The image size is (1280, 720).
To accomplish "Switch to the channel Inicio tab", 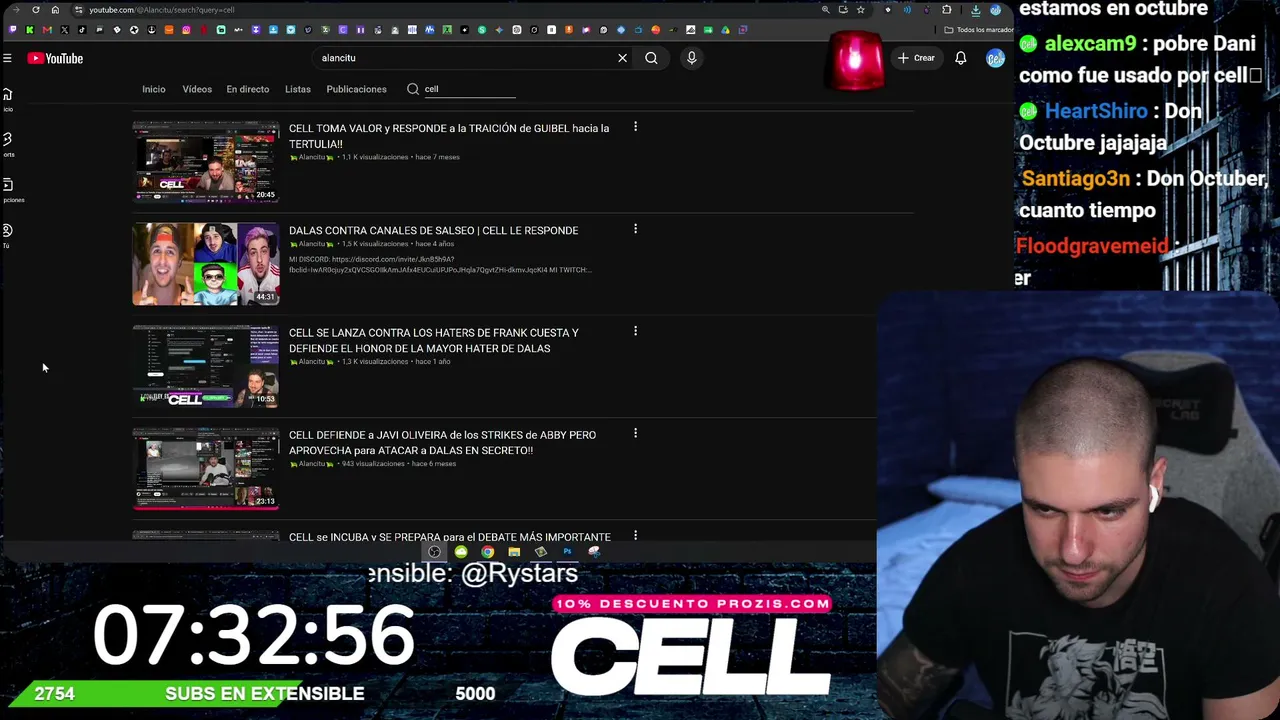I will click(x=153, y=89).
